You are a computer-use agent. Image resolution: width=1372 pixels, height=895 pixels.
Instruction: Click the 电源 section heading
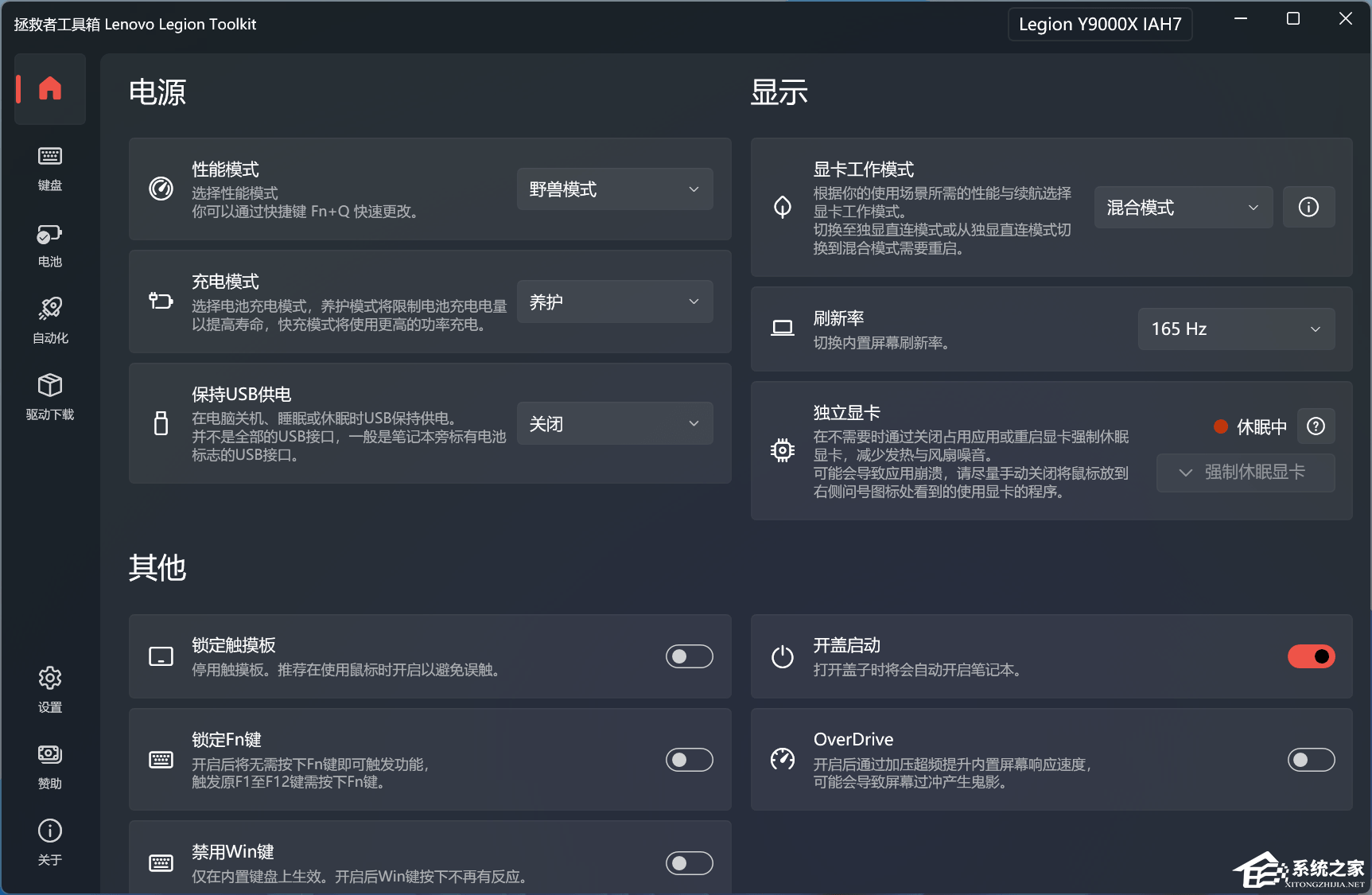(157, 92)
